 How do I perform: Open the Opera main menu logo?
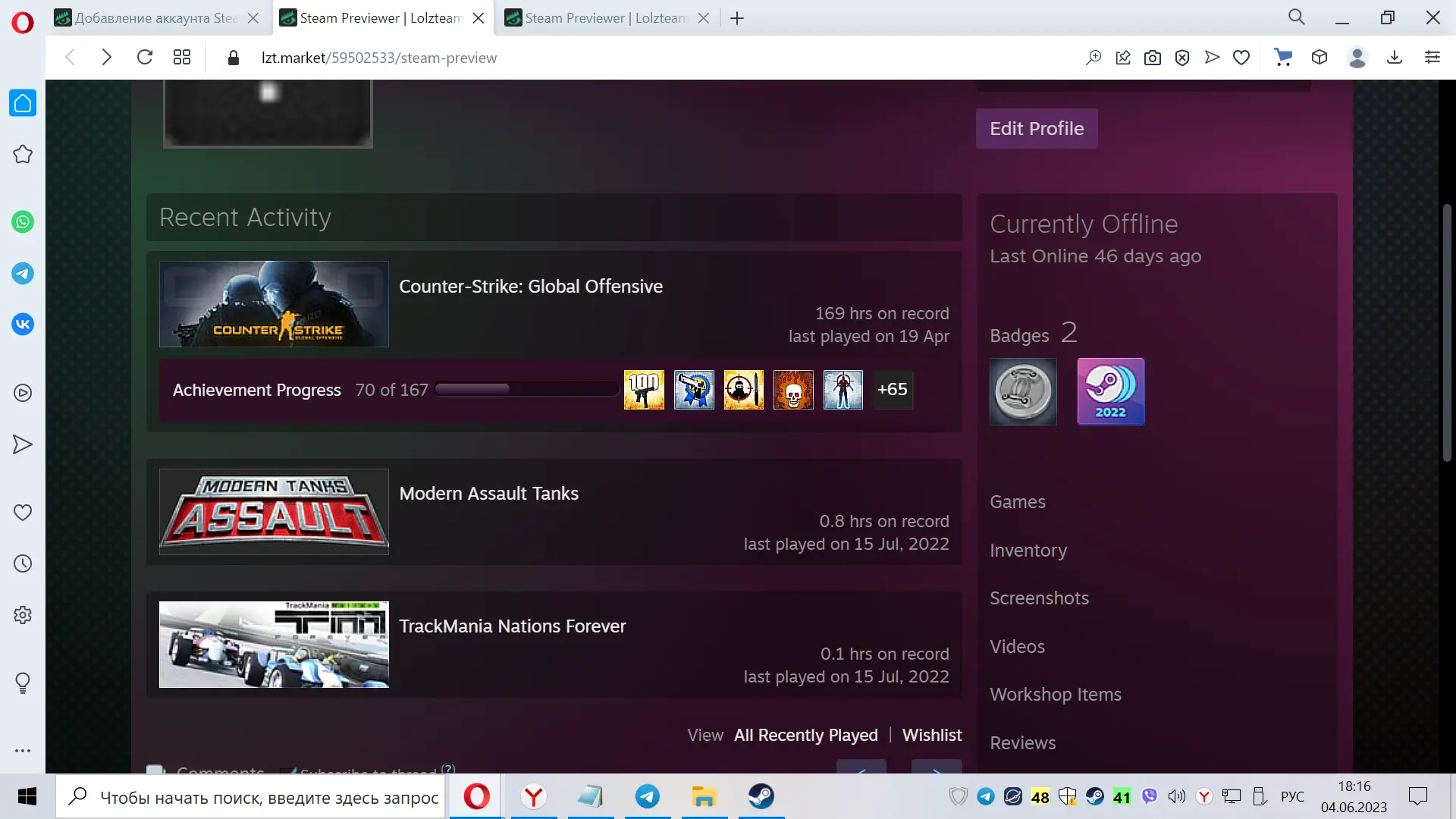(x=23, y=23)
